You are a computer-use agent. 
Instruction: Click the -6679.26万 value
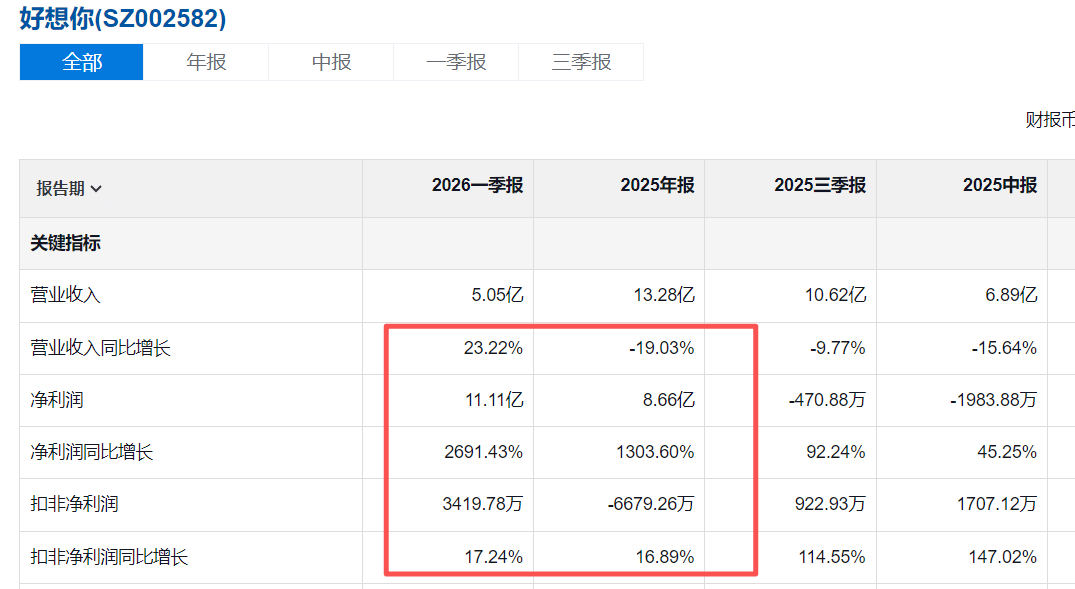pos(651,505)
